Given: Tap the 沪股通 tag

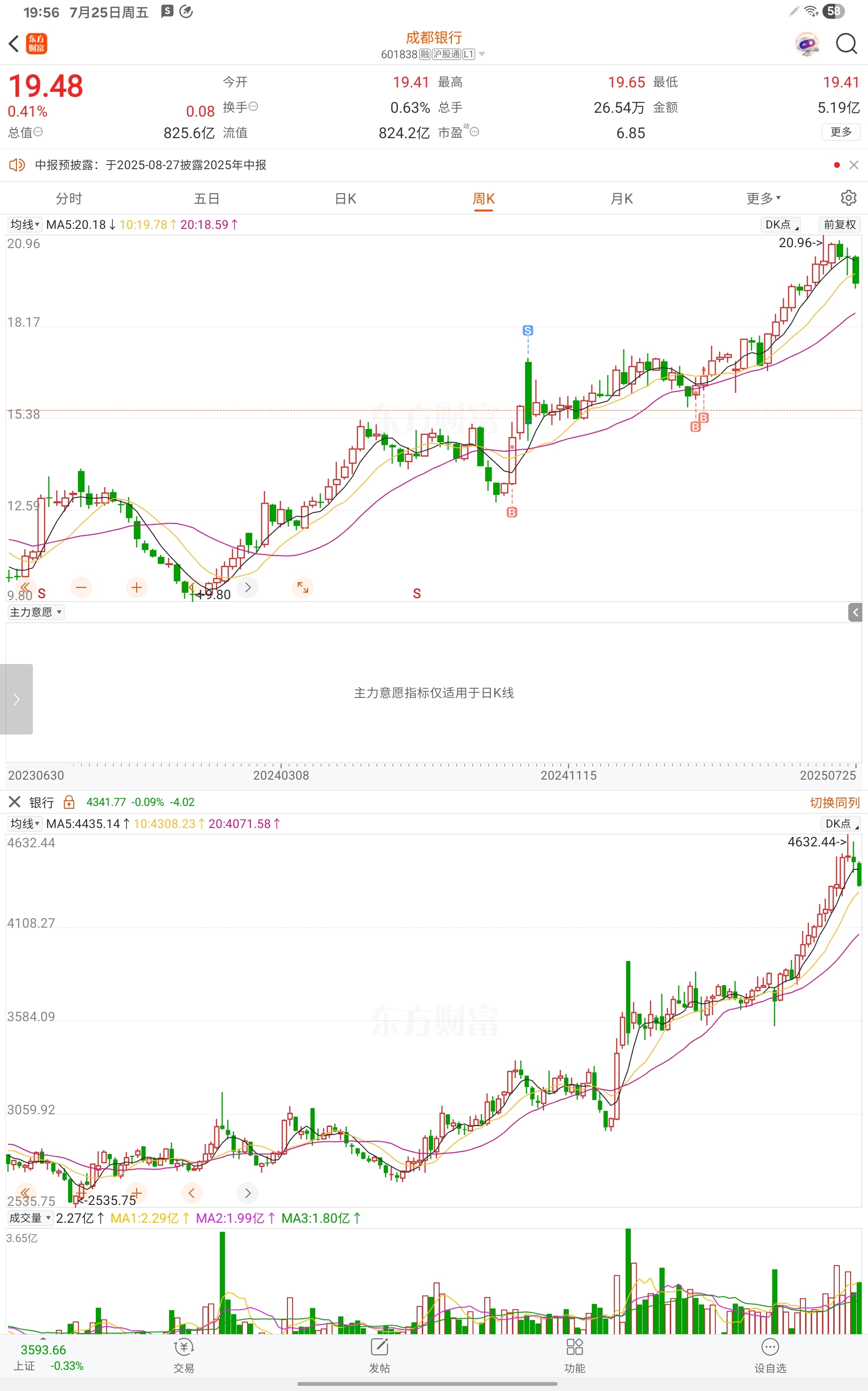Looking at the screenshot, I should click(x=447, y=55).
